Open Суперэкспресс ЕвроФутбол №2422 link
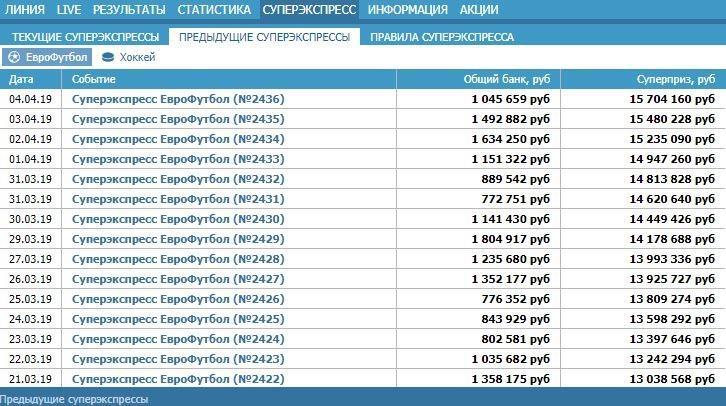The width and height of the screenshot is (726, 406). coord(178,379)
